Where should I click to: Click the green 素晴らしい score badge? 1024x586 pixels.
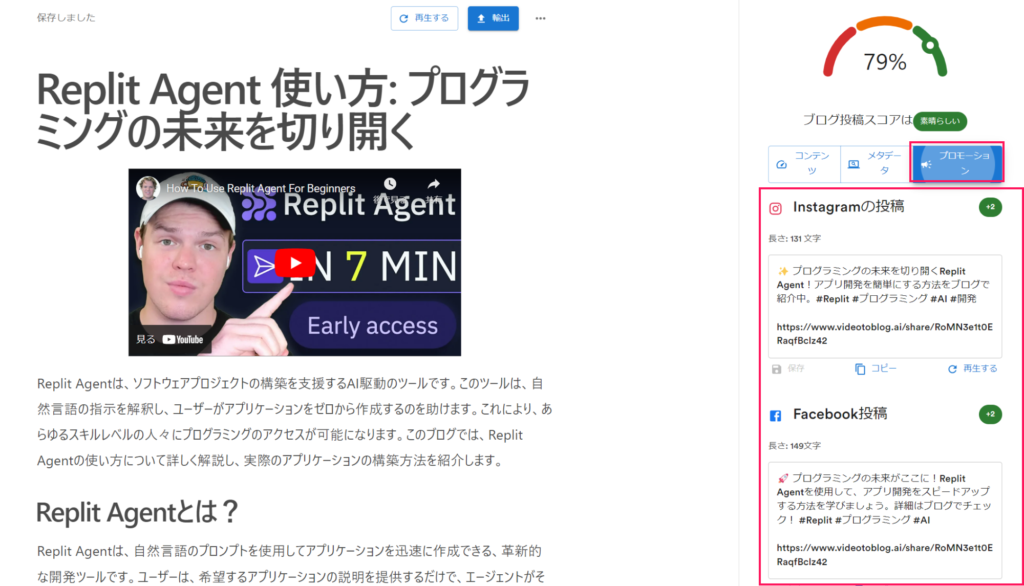click(x=940, y=121)
